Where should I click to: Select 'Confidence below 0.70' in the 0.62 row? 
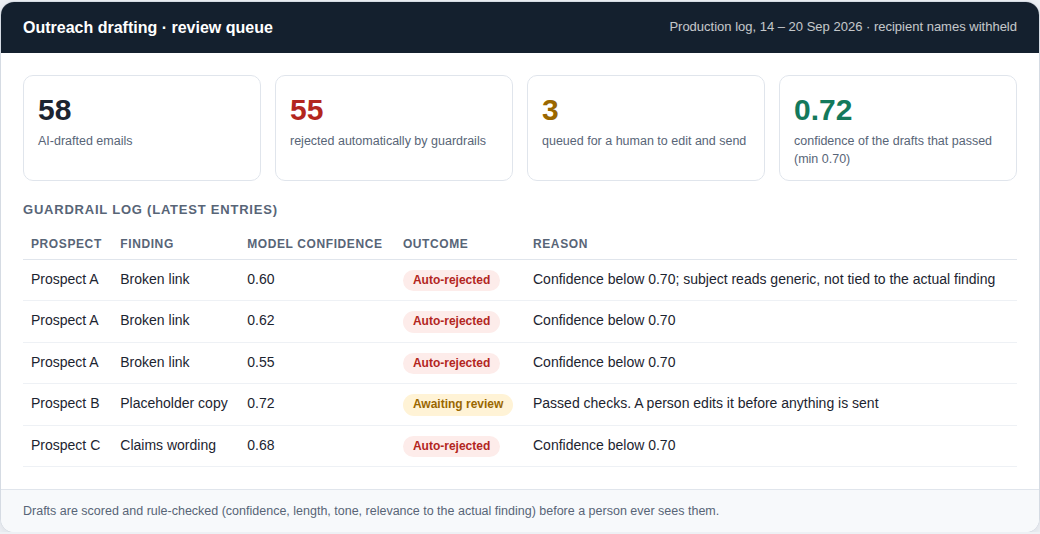tap(604, 320)
